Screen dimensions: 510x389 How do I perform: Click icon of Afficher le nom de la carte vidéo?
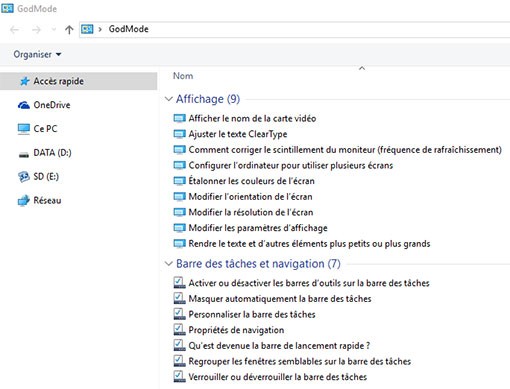tap(180, 118)
